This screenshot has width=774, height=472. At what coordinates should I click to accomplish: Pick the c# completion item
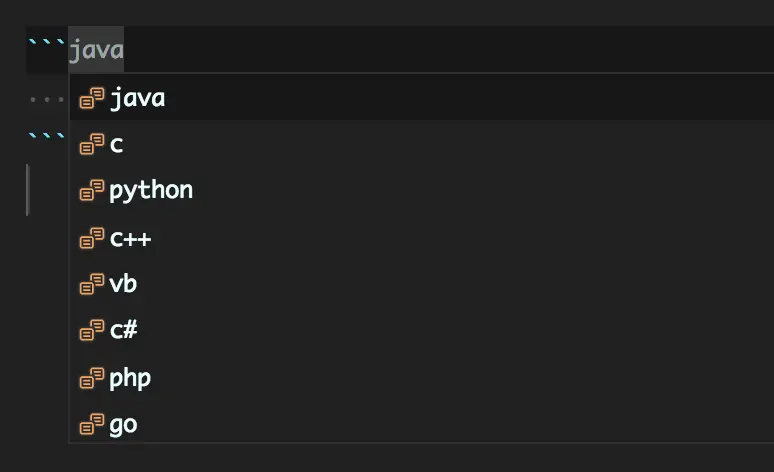coord(422,330)
